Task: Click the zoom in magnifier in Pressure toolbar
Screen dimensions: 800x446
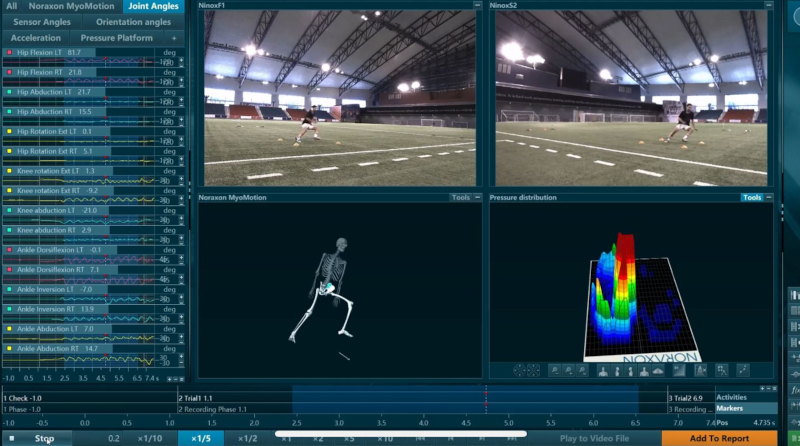Action: point(568,370)
